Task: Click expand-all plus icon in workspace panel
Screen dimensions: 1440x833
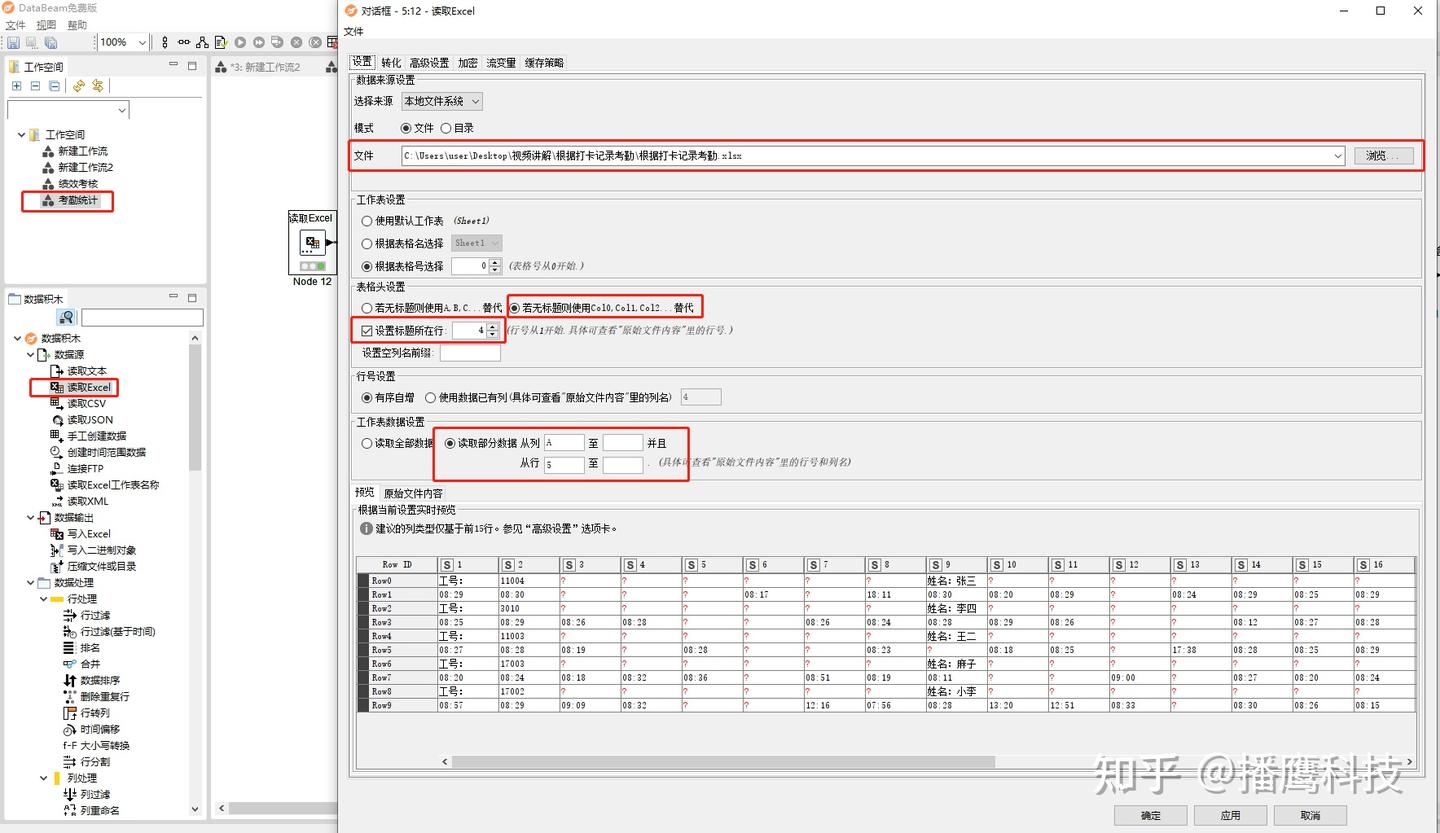Action: [x=17, y=86]
